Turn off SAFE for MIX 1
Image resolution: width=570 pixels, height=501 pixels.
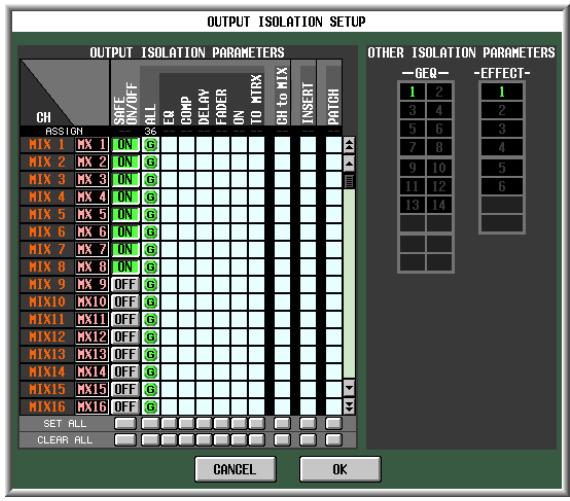(x=125, y=145)
